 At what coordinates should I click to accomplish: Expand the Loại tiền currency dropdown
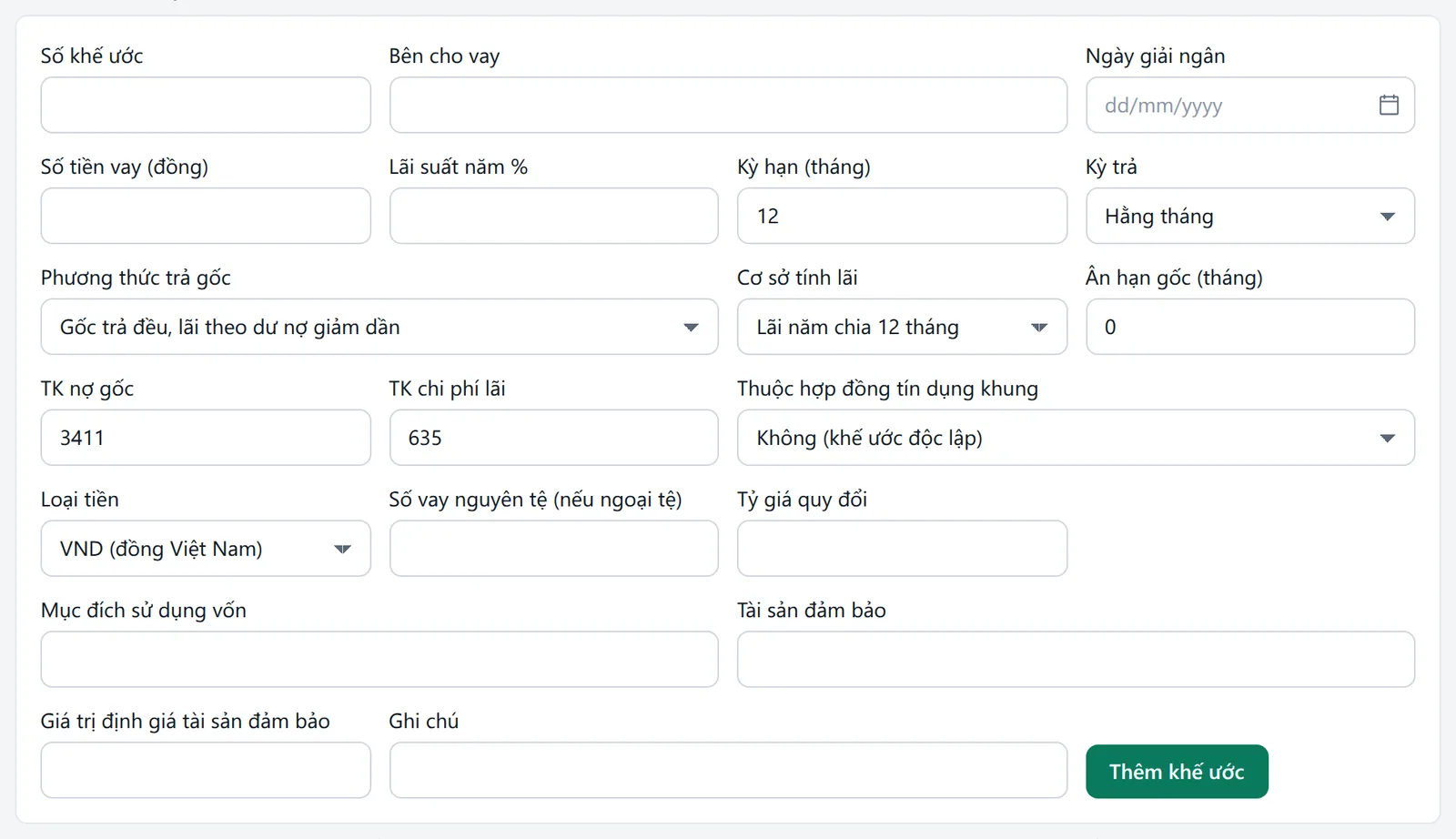pos(206,549)
